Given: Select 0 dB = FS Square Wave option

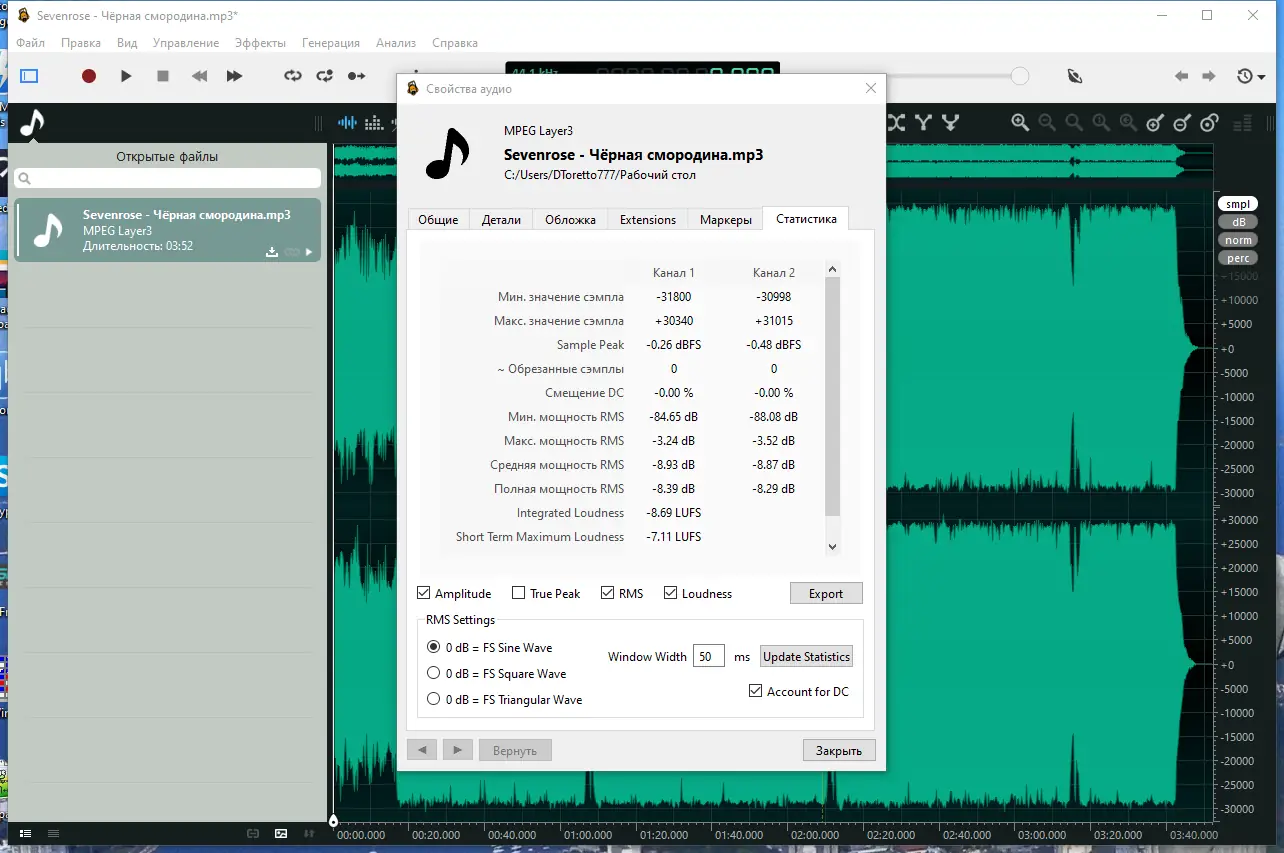Looking at the screenshot, I should click(434, 673).
